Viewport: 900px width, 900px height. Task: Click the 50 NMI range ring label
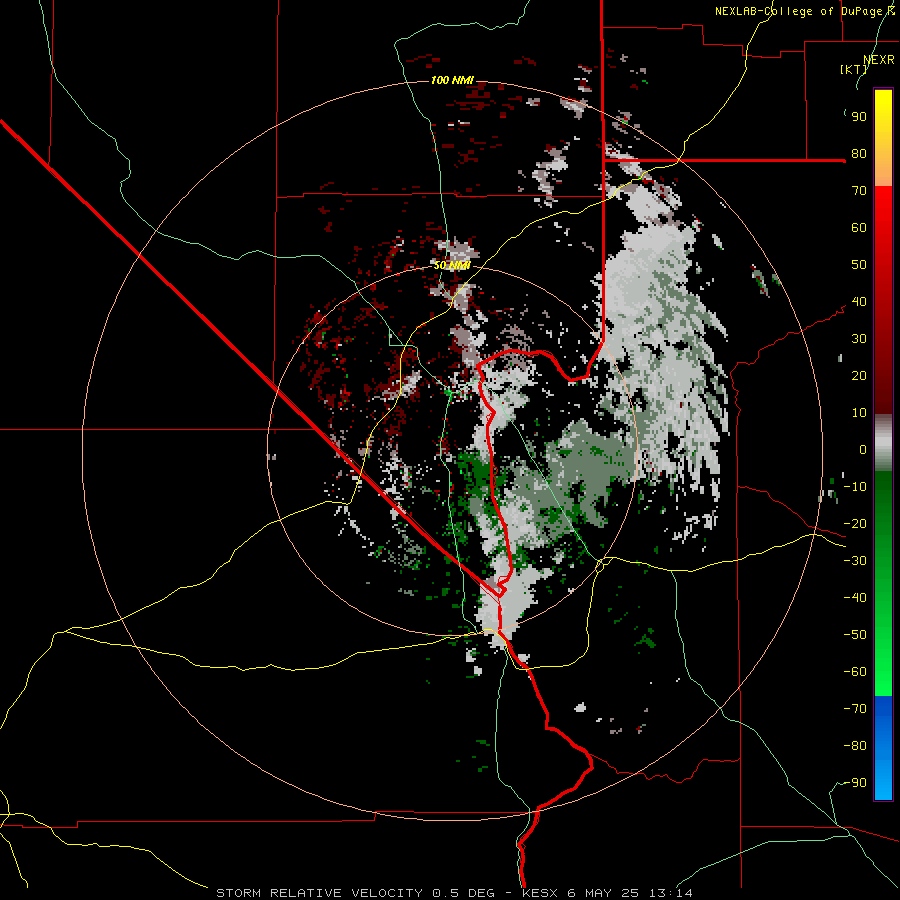[x=452, y=265]
